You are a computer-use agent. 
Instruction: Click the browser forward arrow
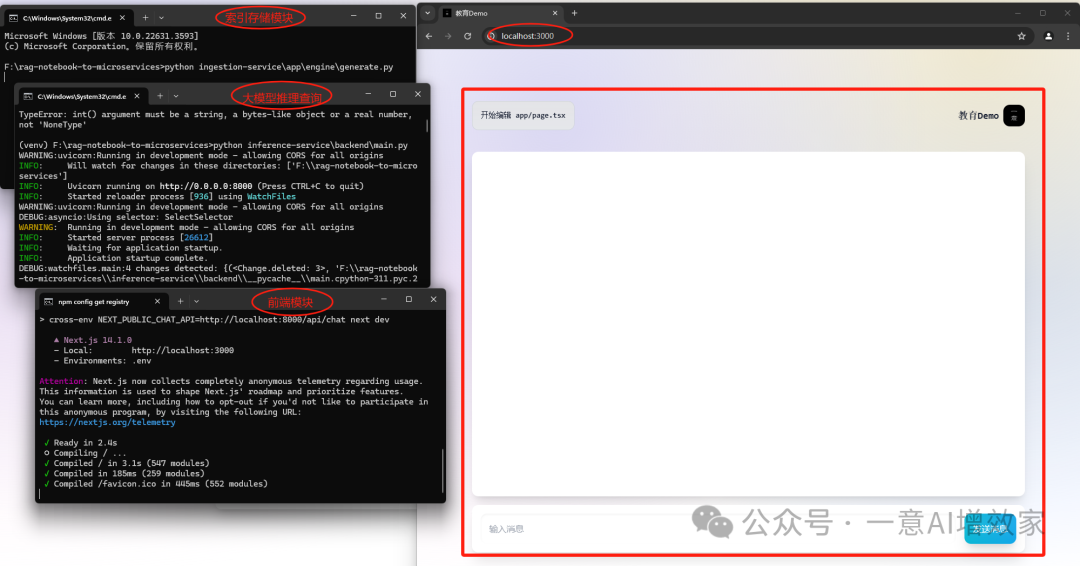coord(448,36)
